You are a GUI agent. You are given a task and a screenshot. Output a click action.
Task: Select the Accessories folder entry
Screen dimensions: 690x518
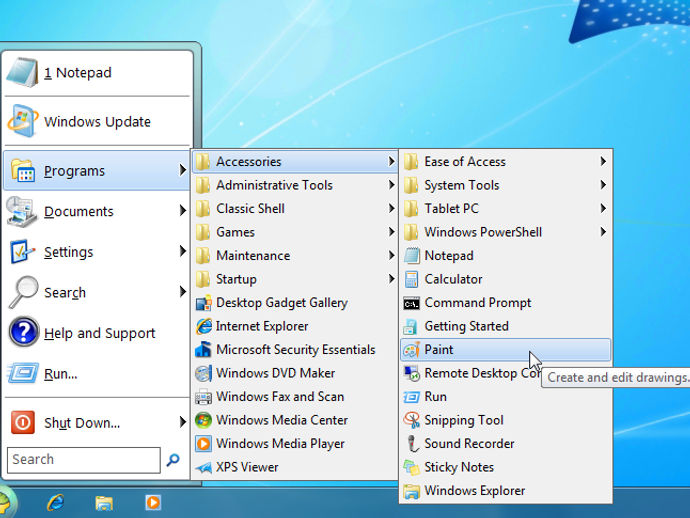pos(294,162)
